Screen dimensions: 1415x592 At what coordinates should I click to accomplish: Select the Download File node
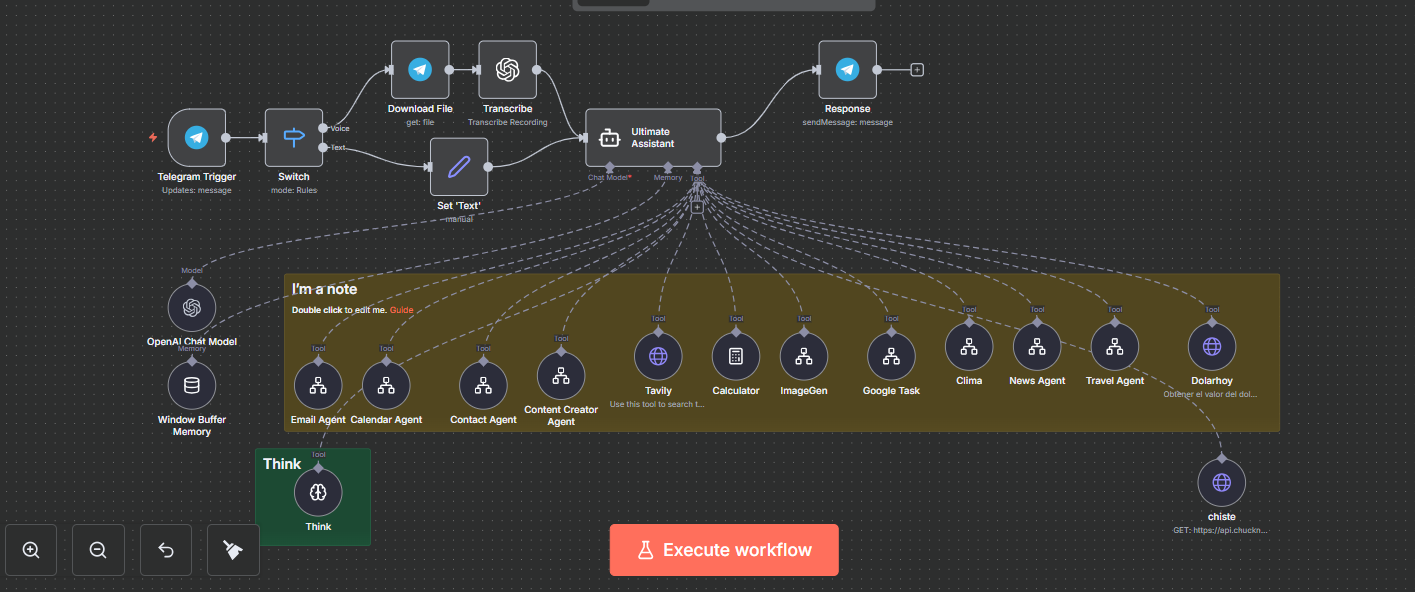420,70
